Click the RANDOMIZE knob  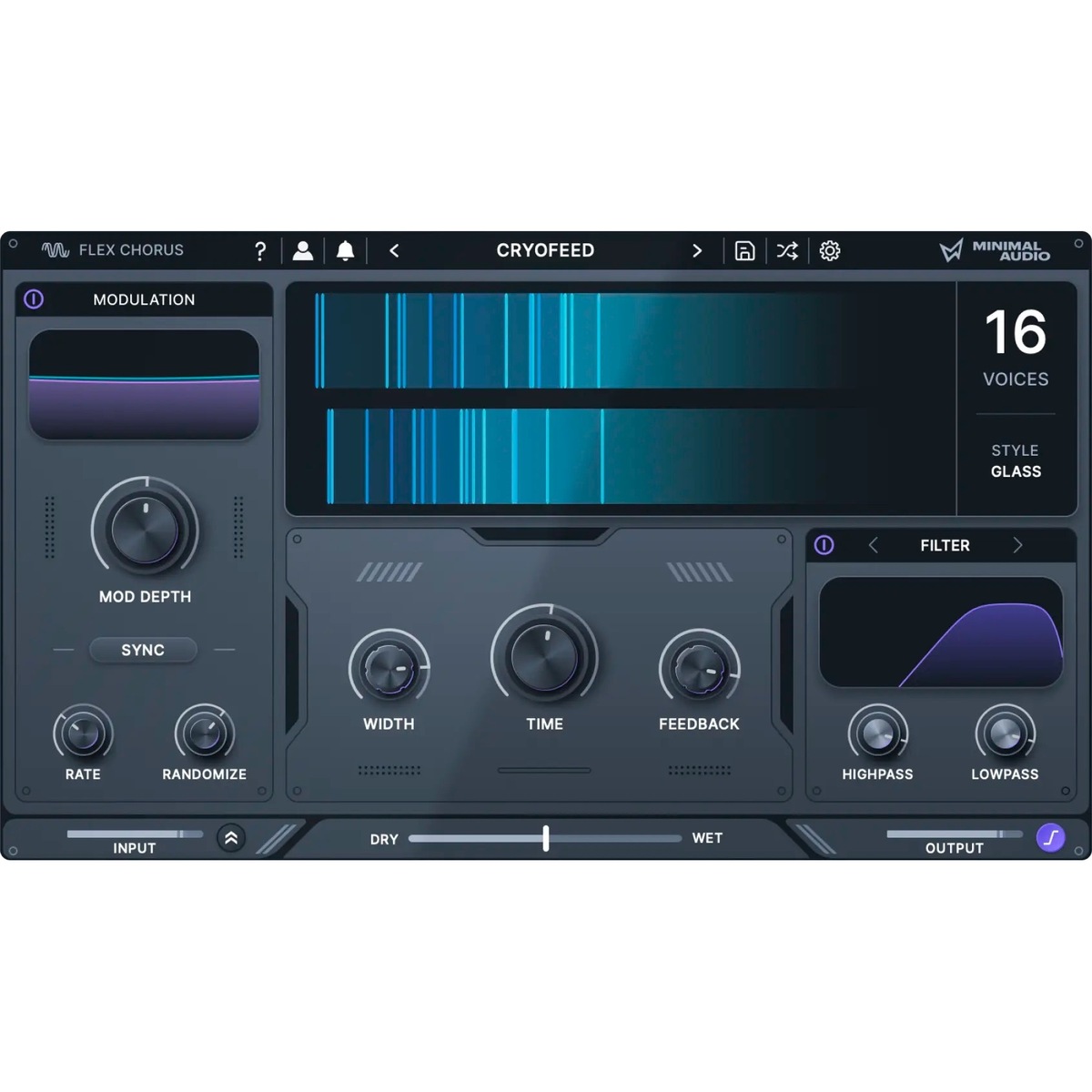(x=205, y=733)
